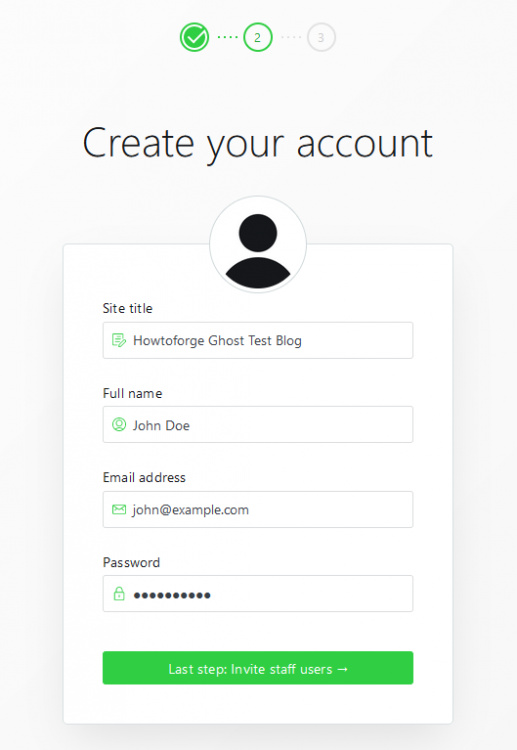Focus the Email address input field

click(258, 509)
